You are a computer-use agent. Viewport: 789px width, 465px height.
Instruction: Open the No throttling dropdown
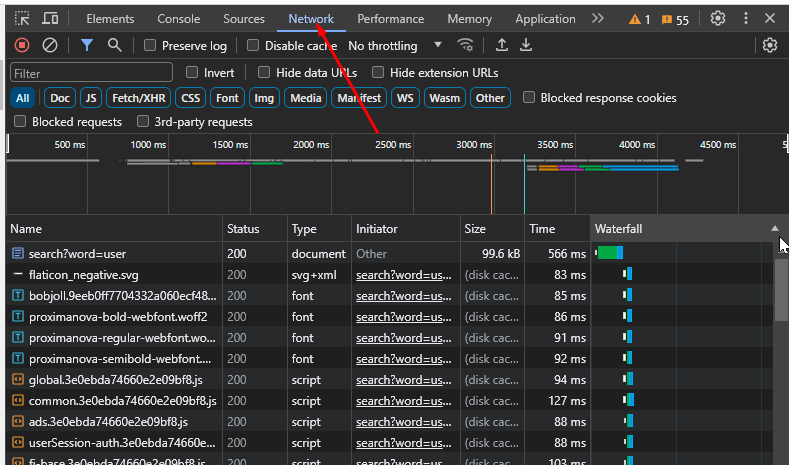395,46
